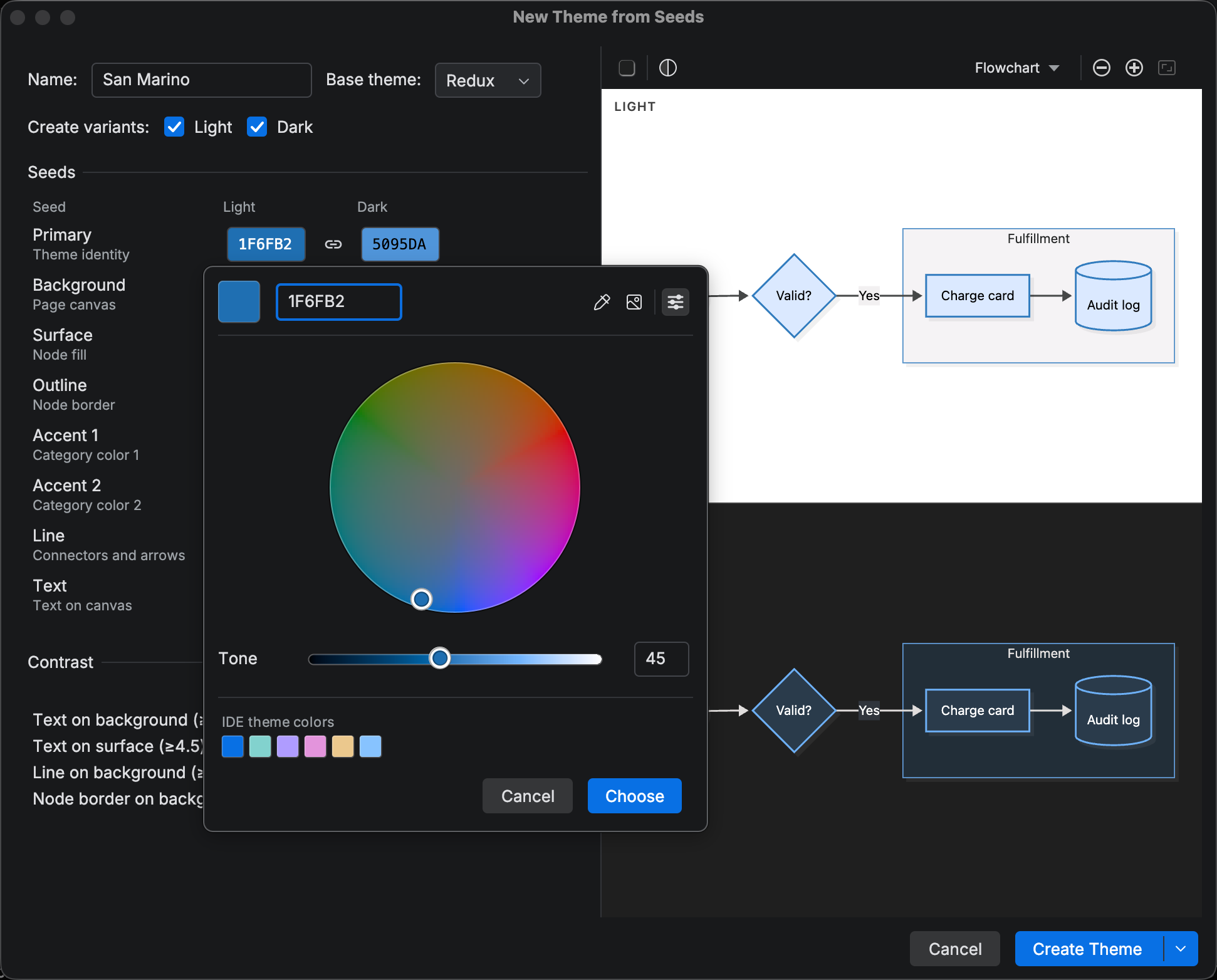Select the teal IDE theme color
The image size is (1217, 980).
tap(260, 746)
